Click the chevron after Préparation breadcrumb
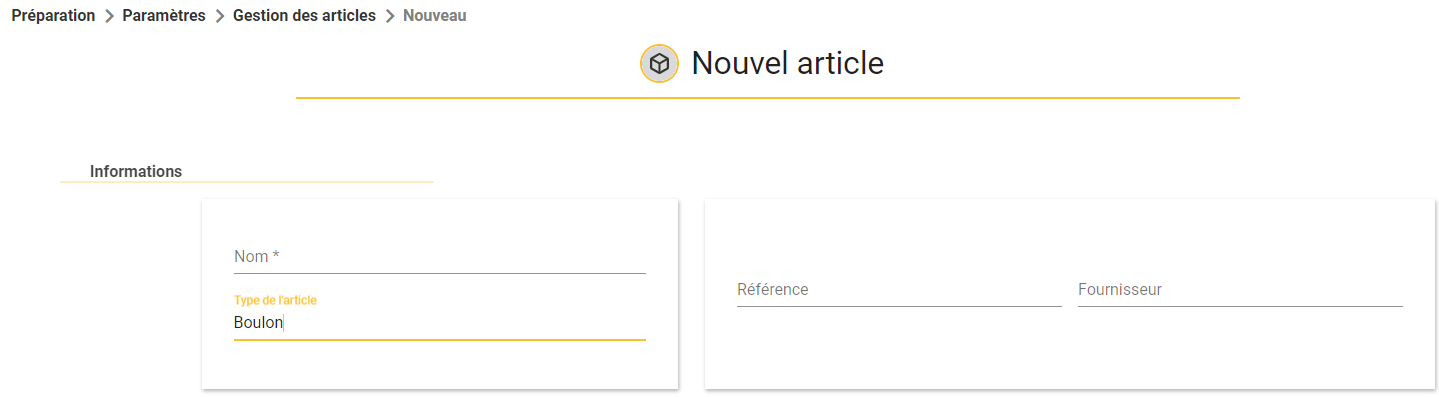Viewport: 1439px width, 397px height. [109, 16]
